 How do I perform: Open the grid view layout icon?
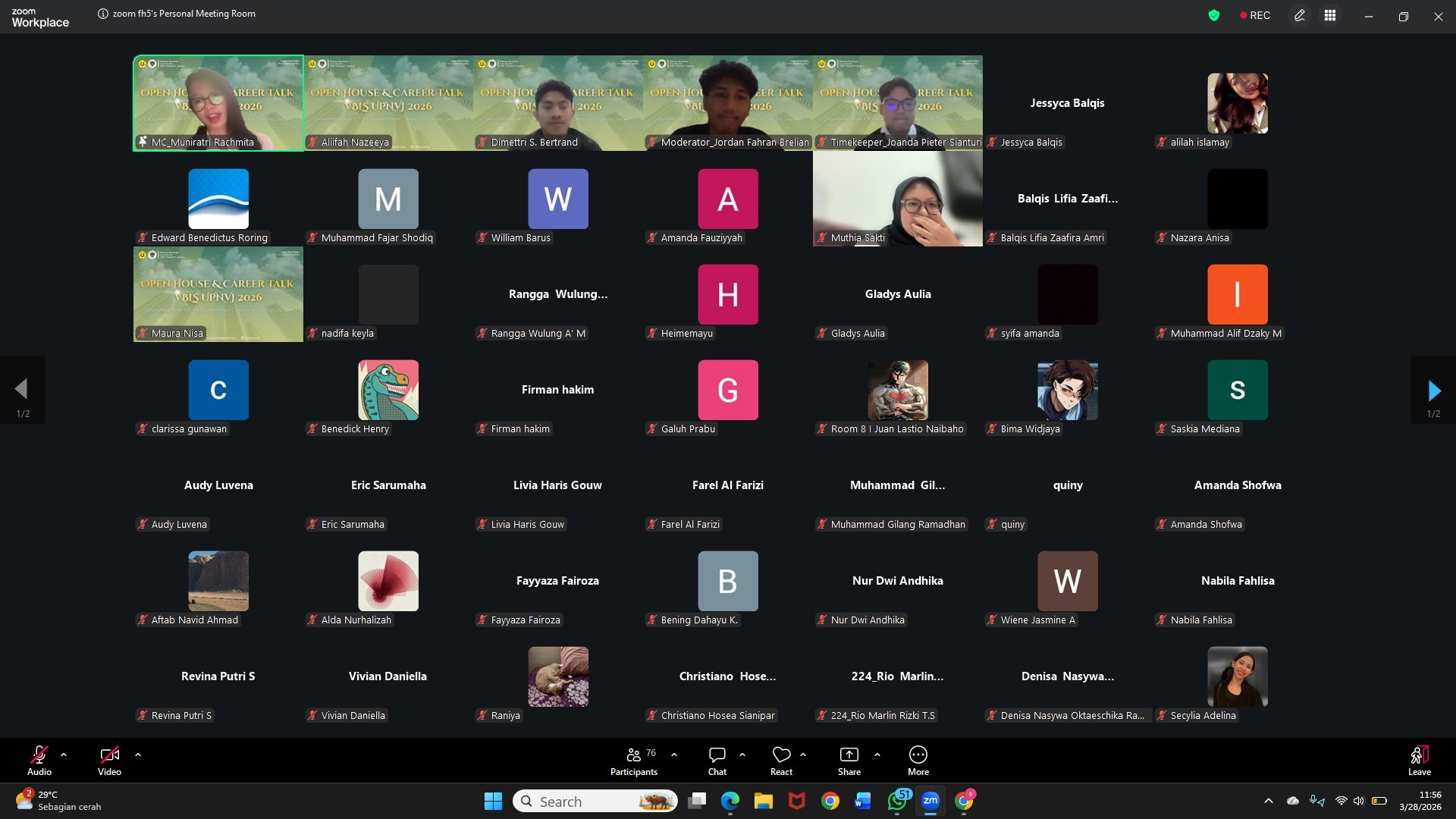pos(1330,15)
